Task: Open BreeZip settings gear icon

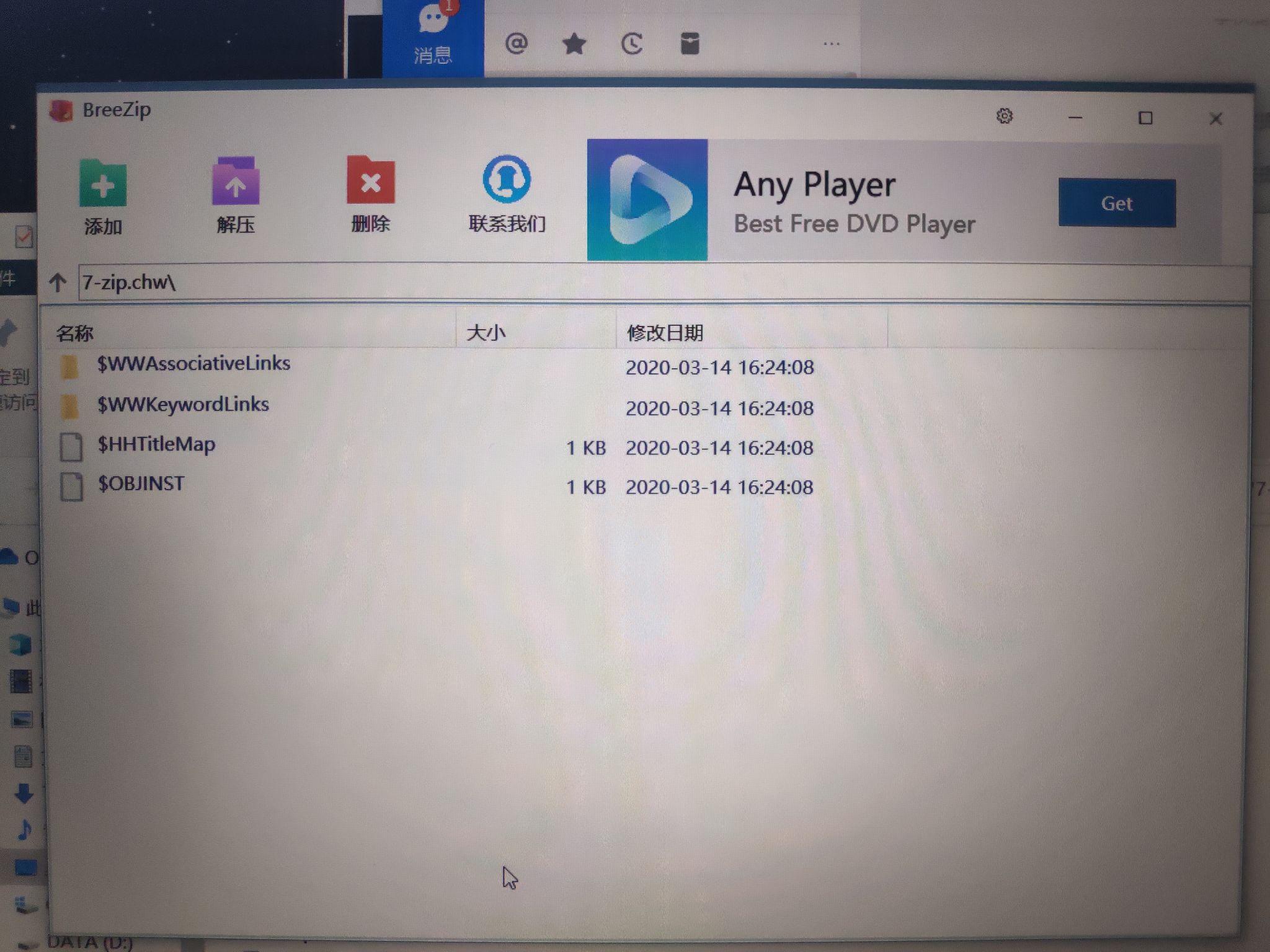Action: click(1005, 116)
